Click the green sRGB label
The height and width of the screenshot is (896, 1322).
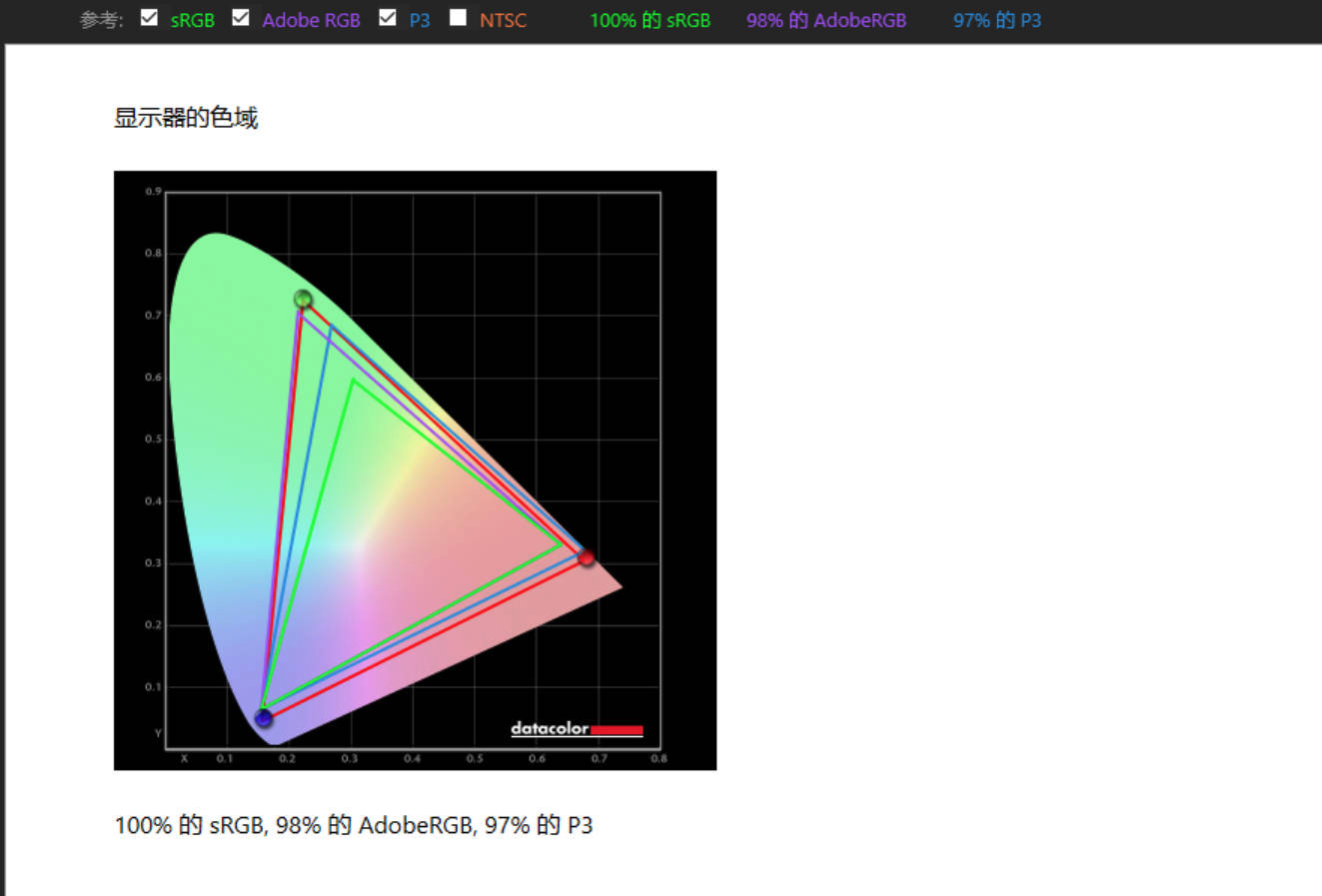point(193,20)
